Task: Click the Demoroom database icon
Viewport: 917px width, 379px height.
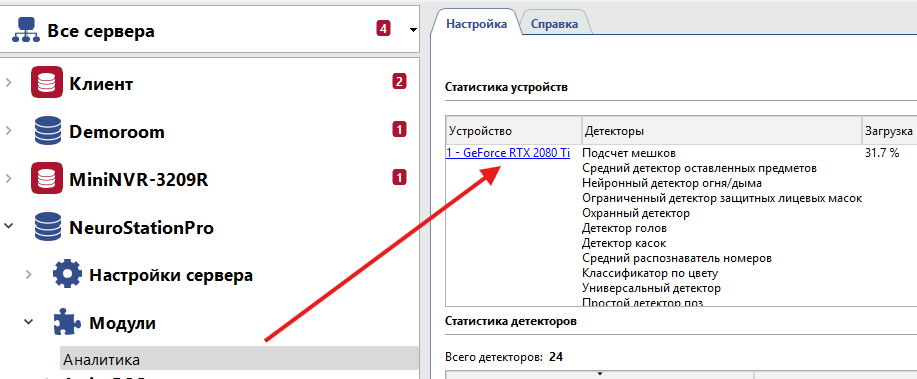Action: pyautogui.click(x=47, y=130)
